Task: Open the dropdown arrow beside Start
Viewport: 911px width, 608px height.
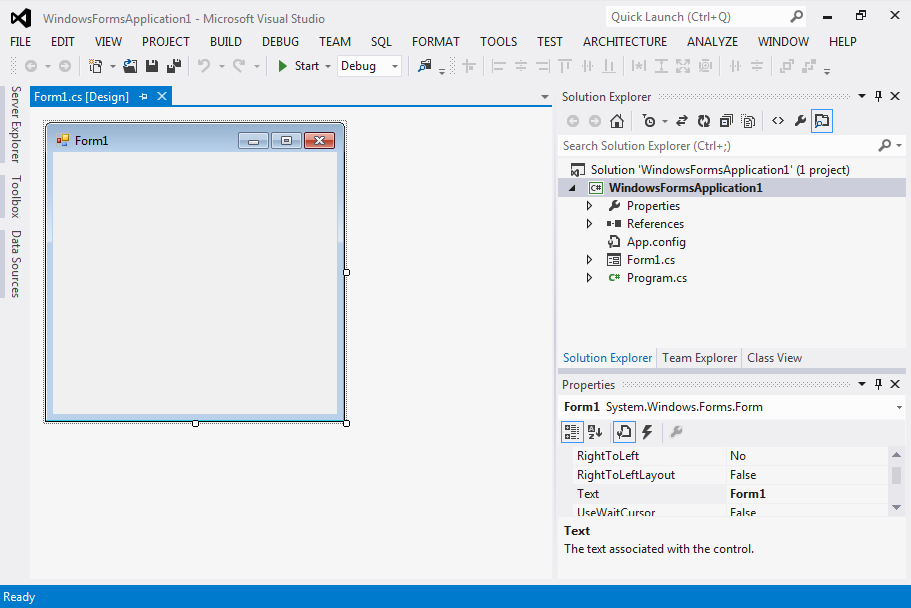Action: coord(328,66)
